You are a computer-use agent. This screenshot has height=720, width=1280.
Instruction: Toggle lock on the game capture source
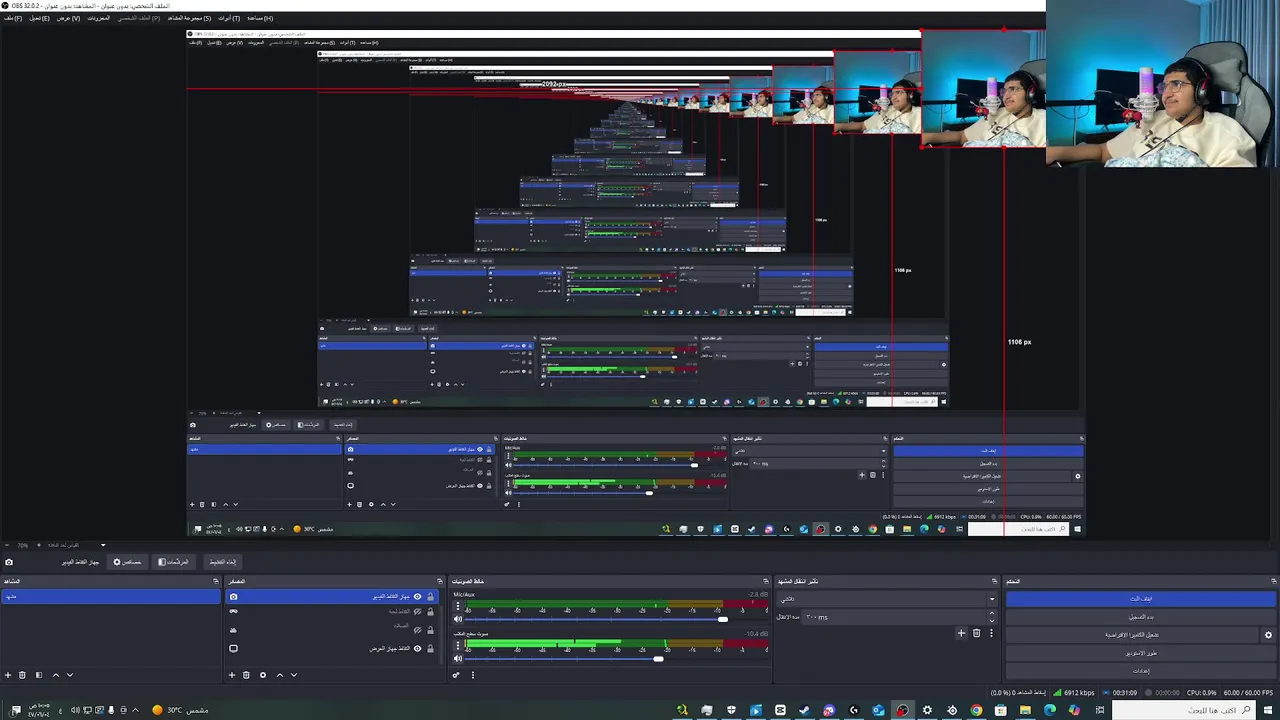pos(431,611)
